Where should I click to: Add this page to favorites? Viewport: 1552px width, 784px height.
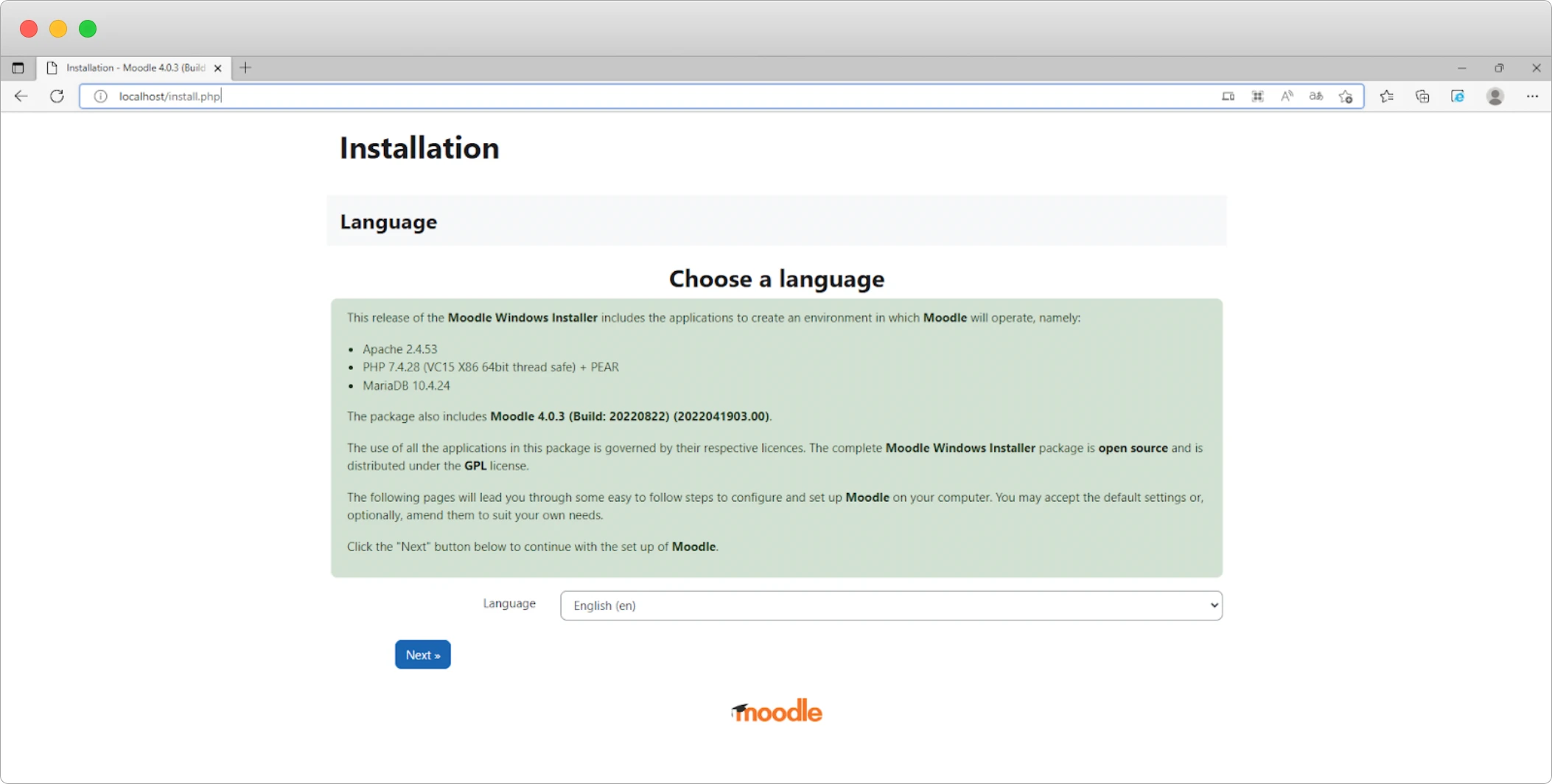click(x=1346, y=97)
